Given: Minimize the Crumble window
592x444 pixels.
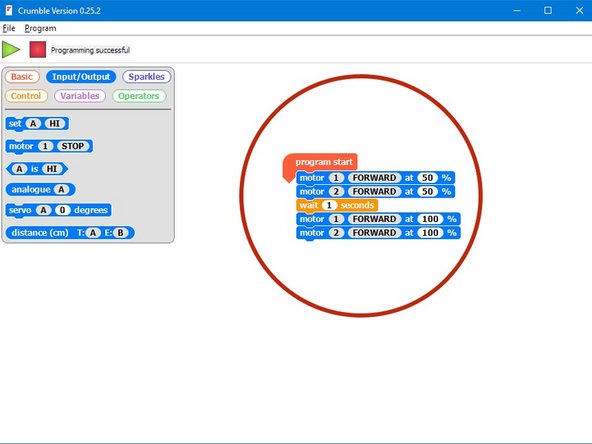Looking at the screenshot, I should point(517,10).
